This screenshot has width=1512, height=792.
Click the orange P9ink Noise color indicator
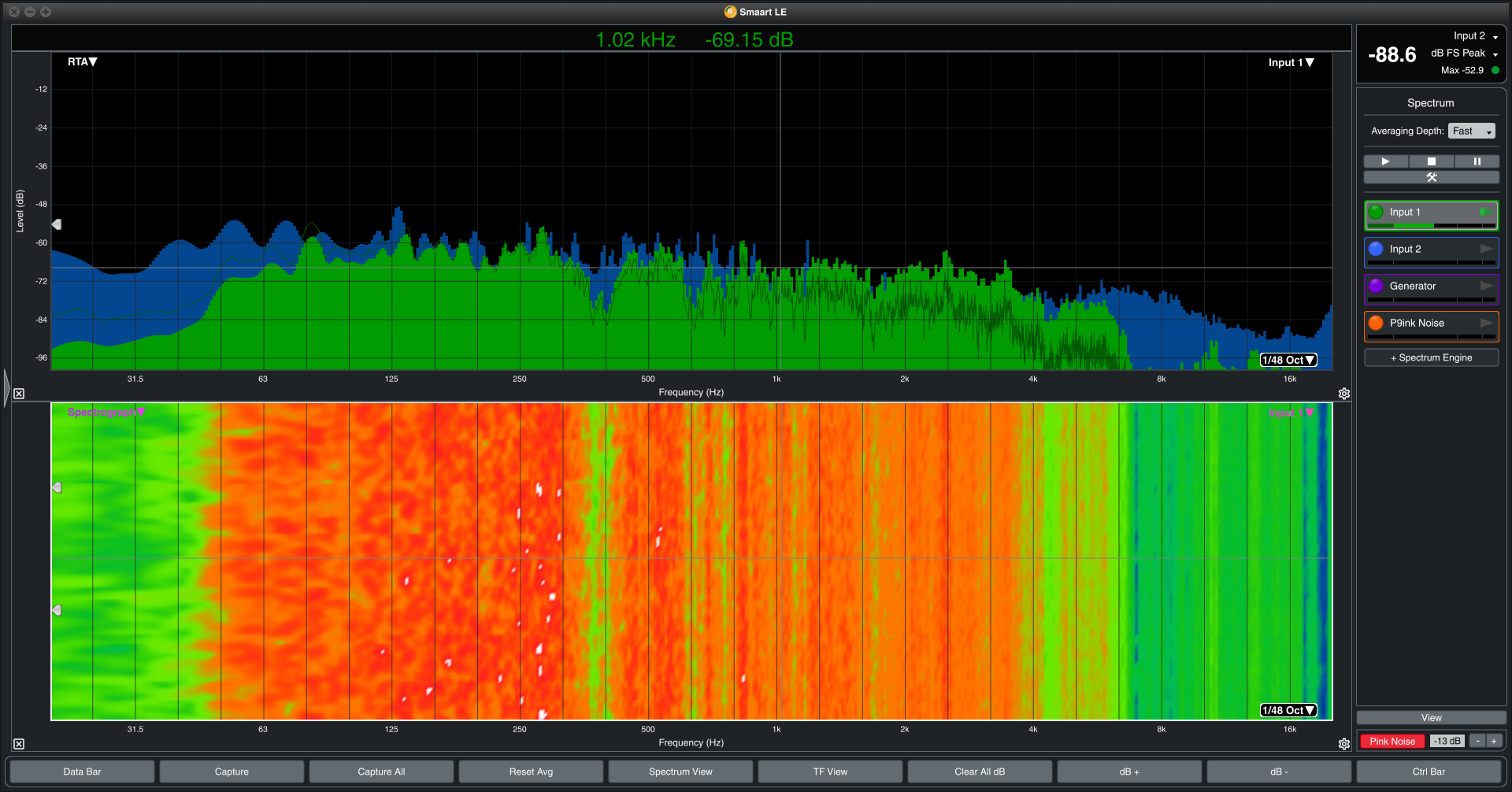pyautogui.click(x=1376, y=323)
